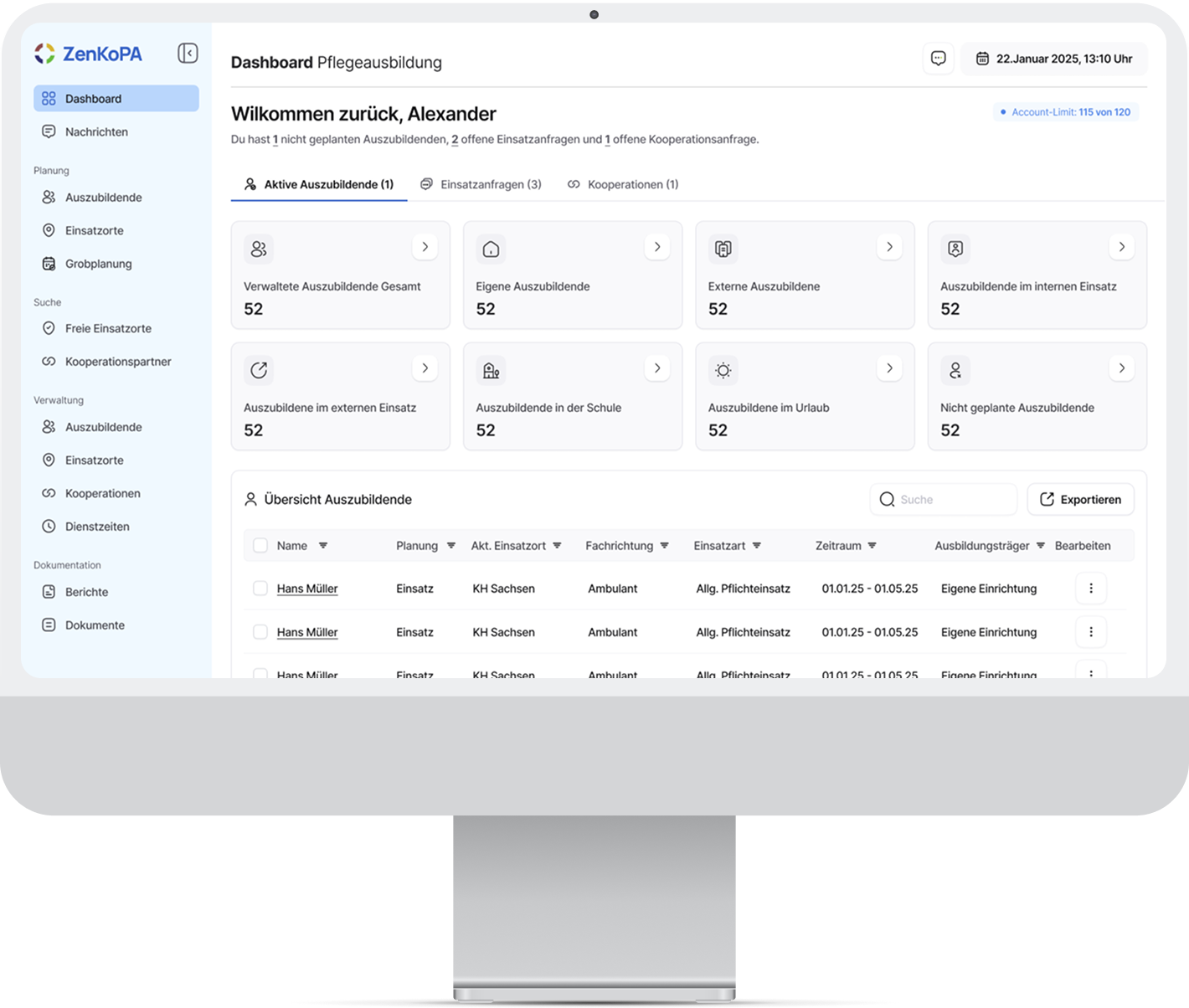Image resolution: width=1189 pixels, height=1008 pixels.
Task: Click the Freie Einsatzorte icon in sidebar
Action: pyautogui.click(x=49, y=328)
